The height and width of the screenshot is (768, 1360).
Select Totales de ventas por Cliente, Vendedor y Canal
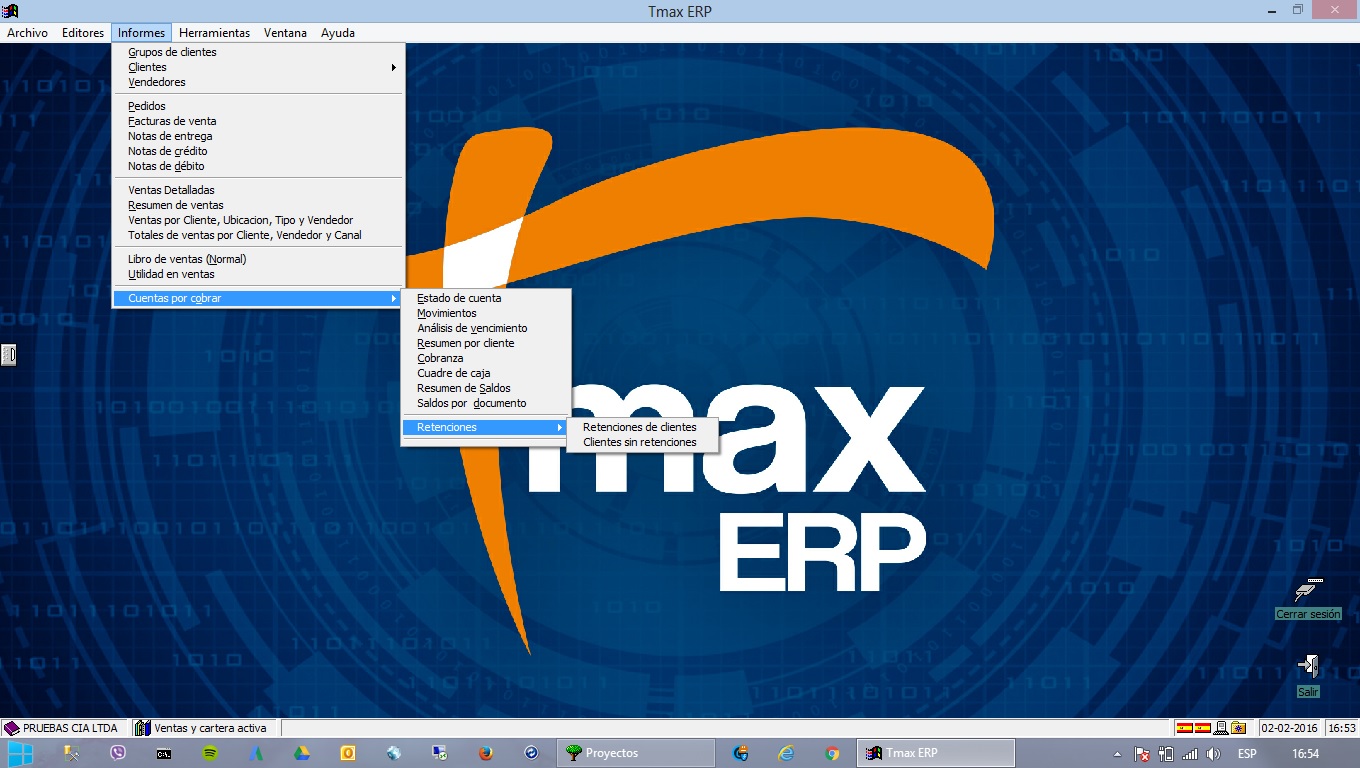[x=258, y=235]
